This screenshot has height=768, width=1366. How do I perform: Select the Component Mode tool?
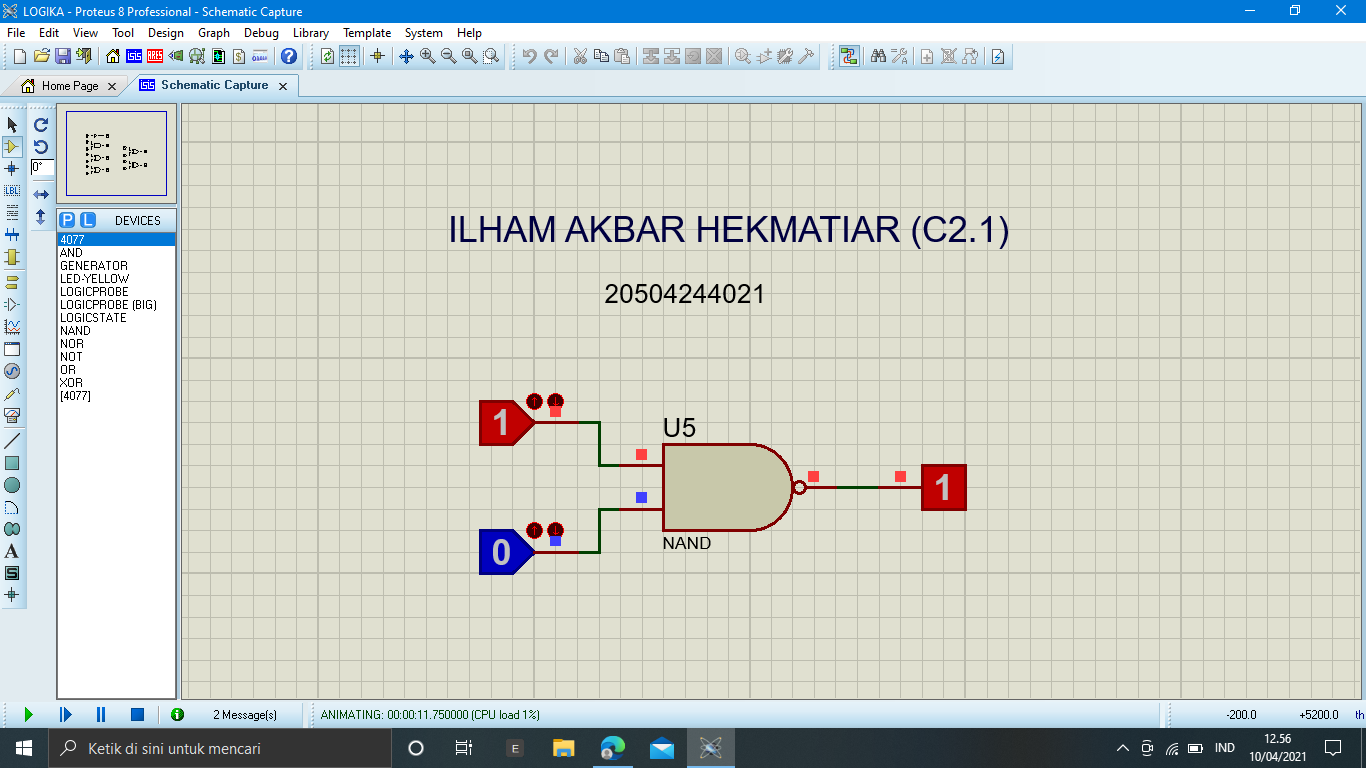pyautogui.click(x=12, y=147)
